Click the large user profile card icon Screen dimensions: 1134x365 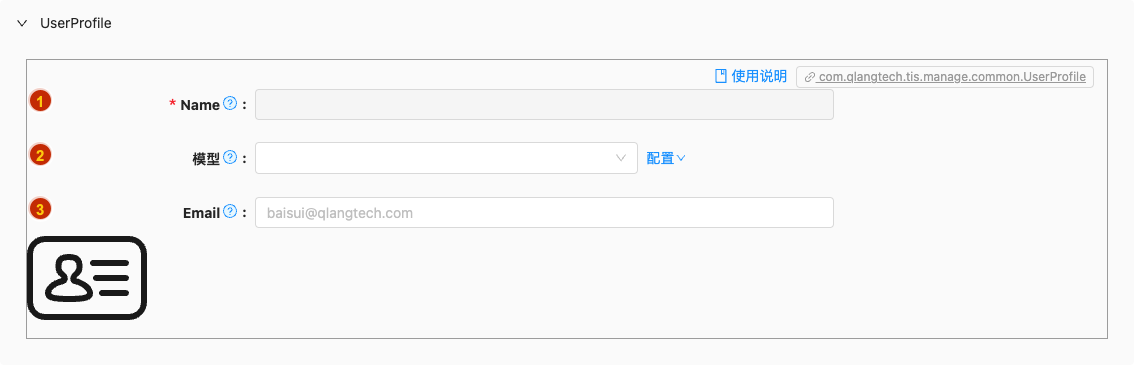pyautogui.click(x=87, y=278)
